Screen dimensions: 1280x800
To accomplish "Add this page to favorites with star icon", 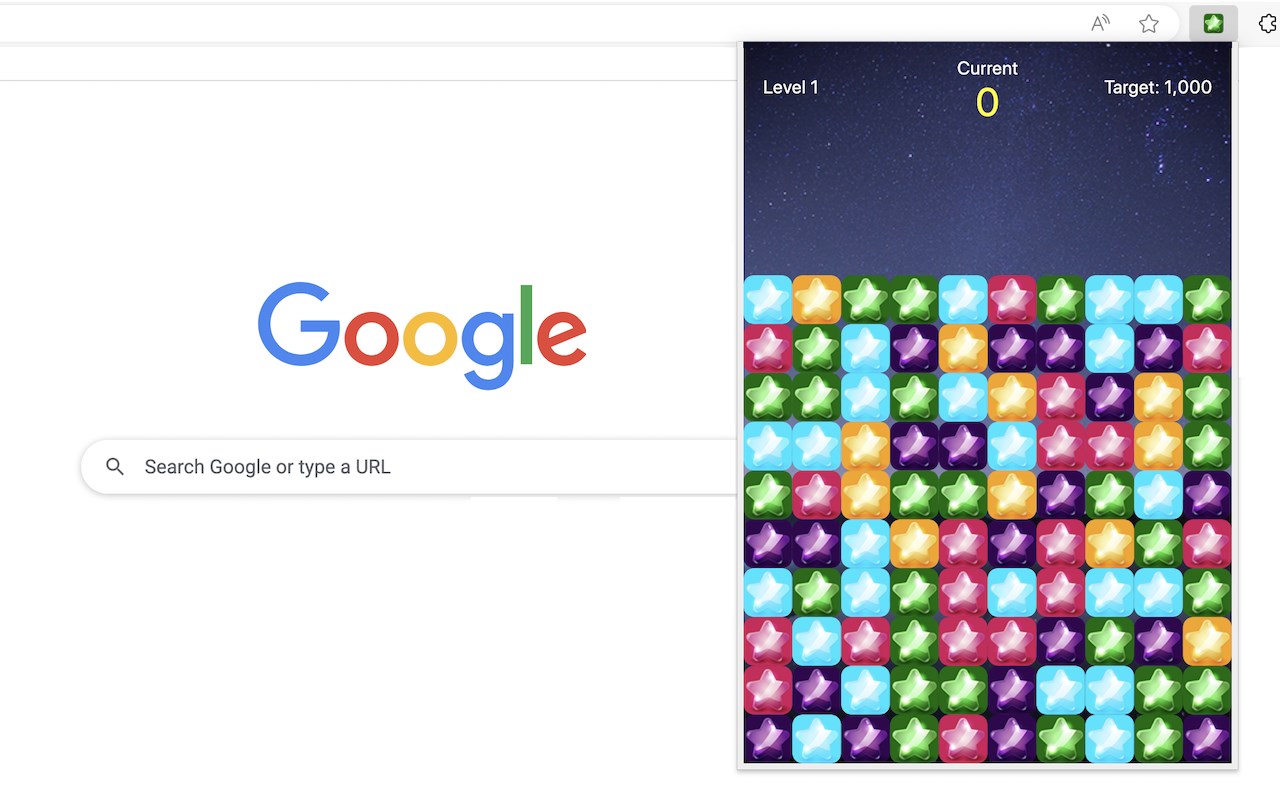I will (x=1149, y=24).
